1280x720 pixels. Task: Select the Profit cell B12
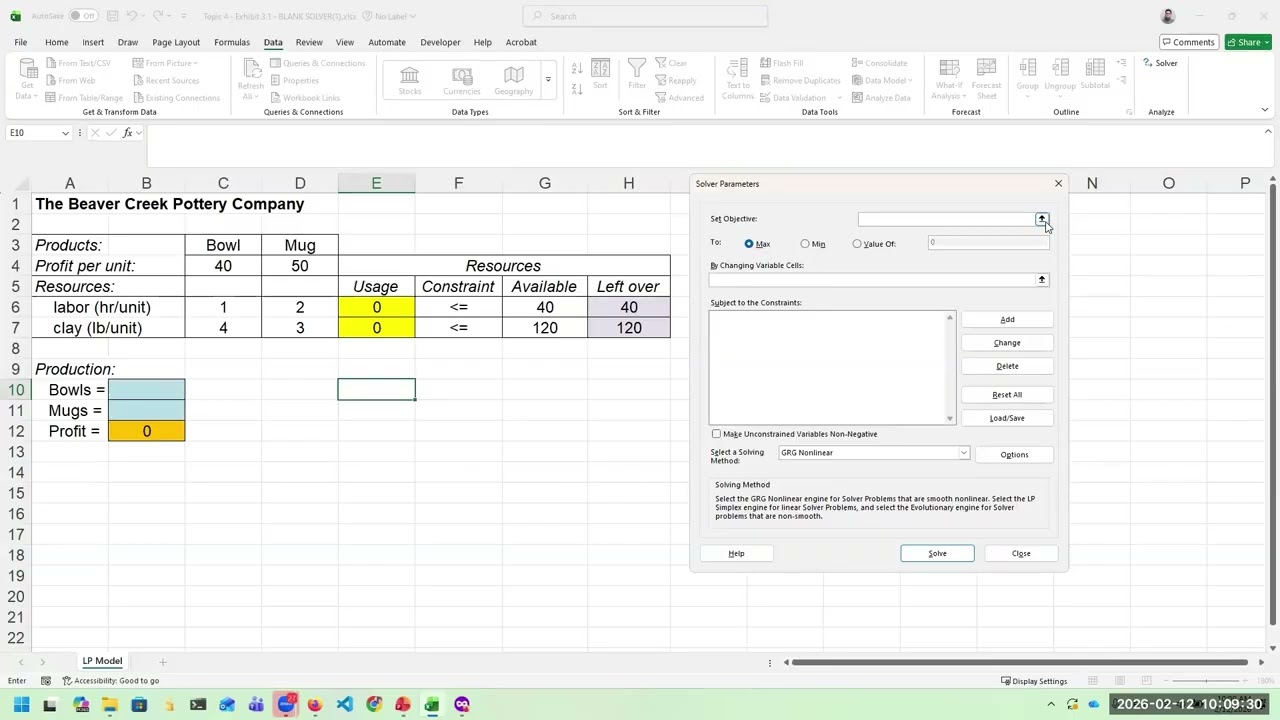click(x=146, y=431)
